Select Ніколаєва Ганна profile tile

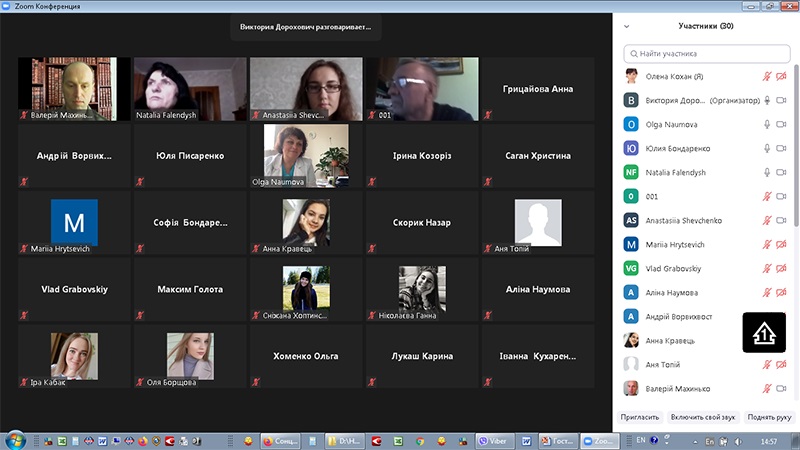tap(422, 289)
